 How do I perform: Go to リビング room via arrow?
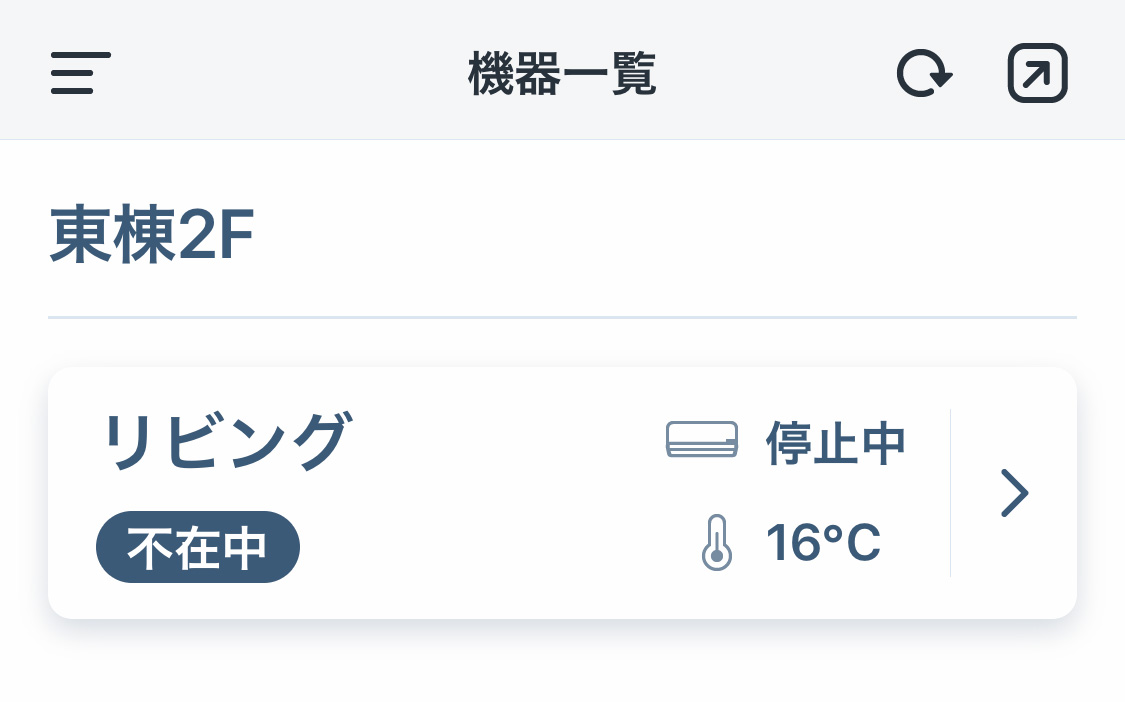point(1015,493)
